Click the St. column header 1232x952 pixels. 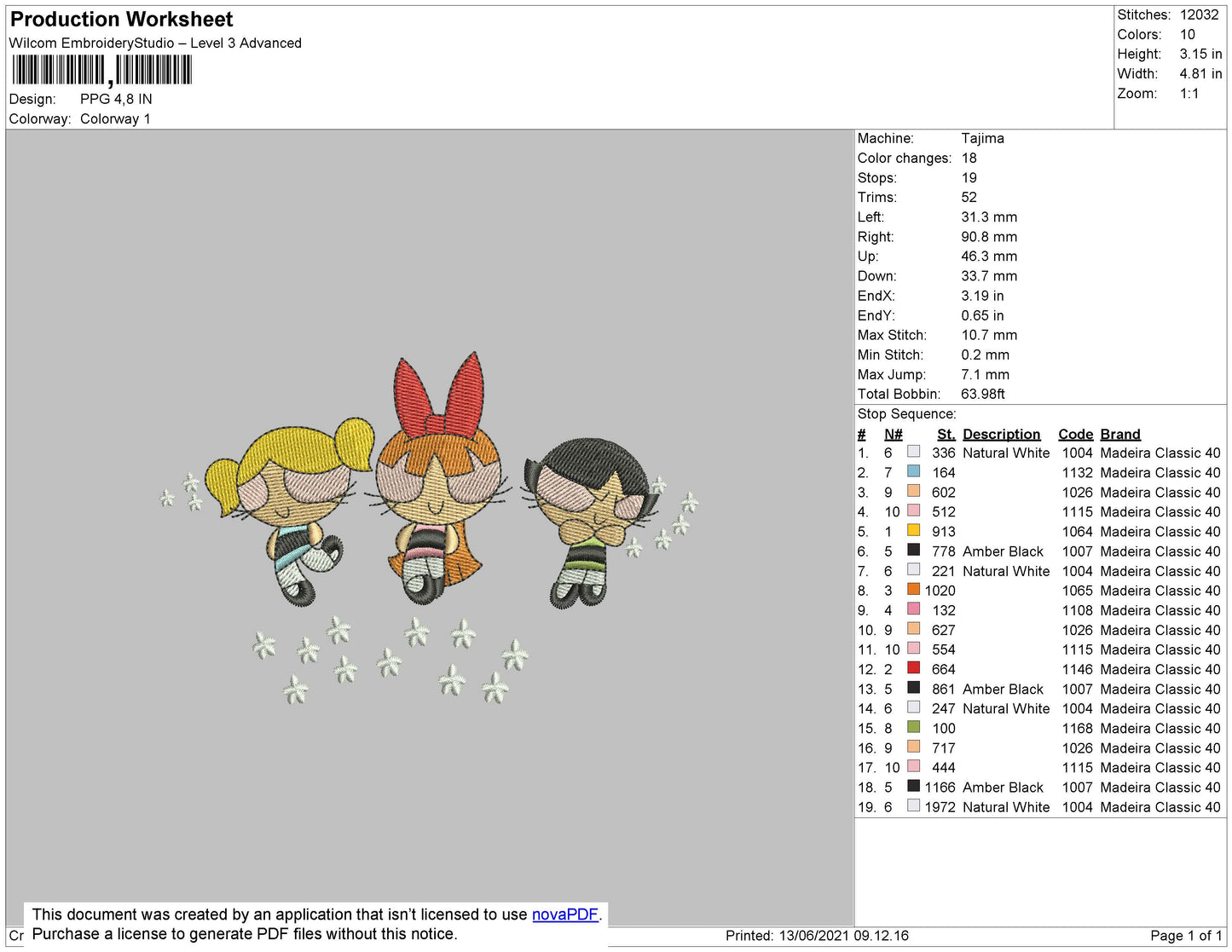coord(946,434)
